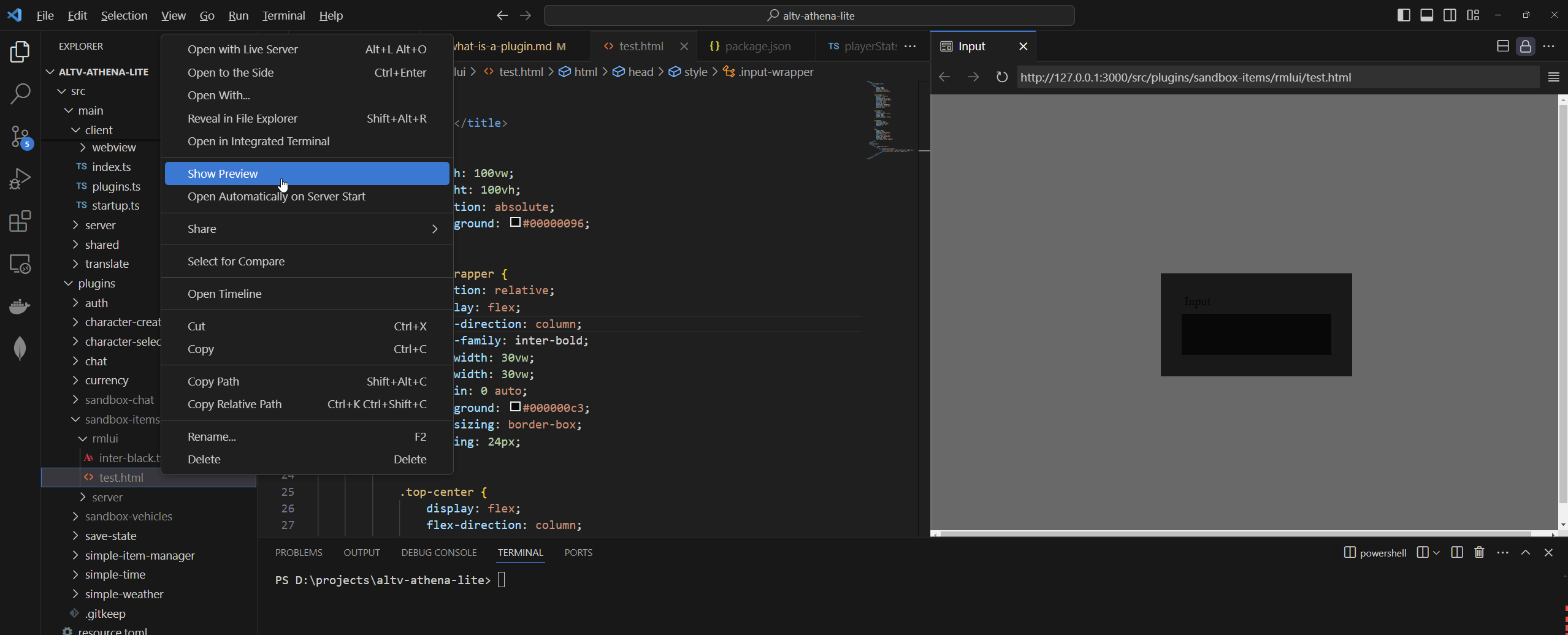The image size is (1568, 635).
Task: Open the Extensions view
Action: [20, 221]
